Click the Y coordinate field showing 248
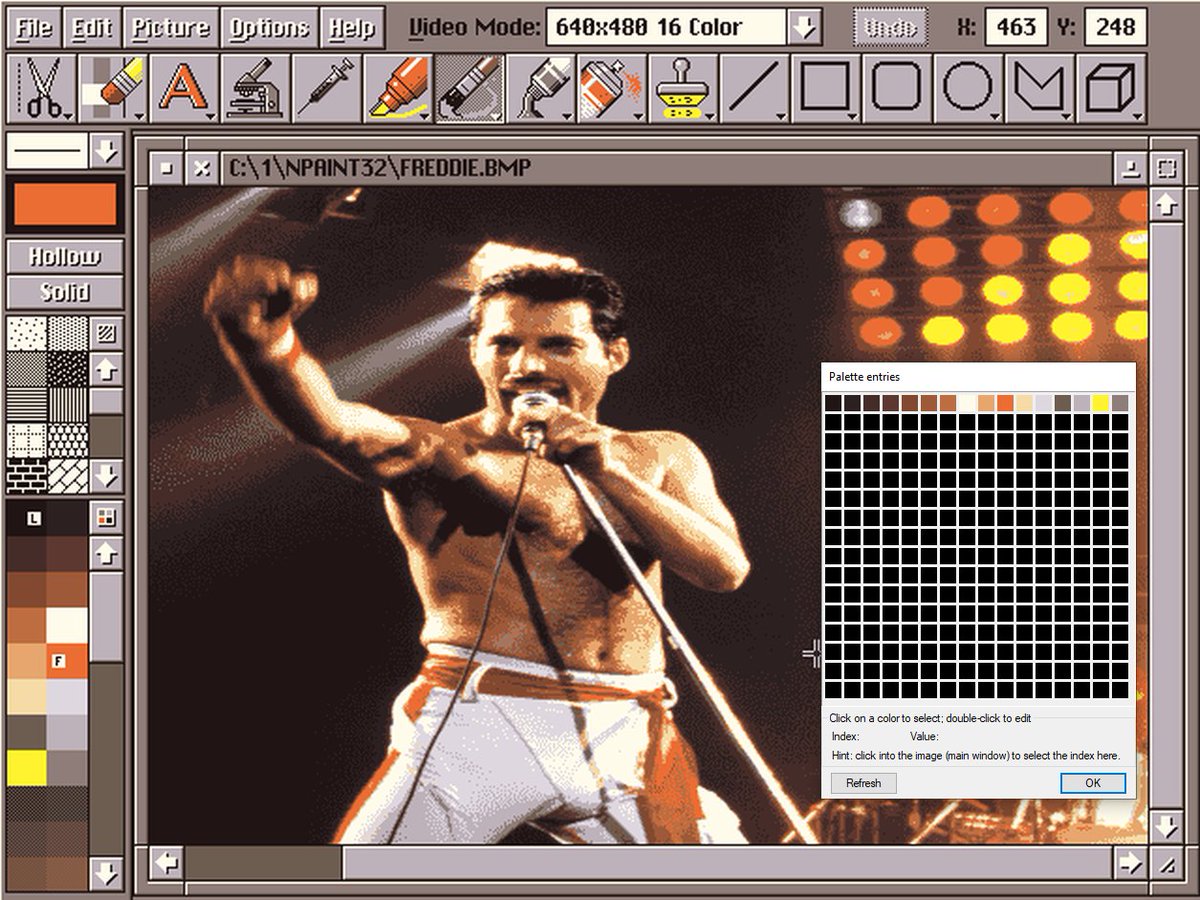 click(1115, 28)
